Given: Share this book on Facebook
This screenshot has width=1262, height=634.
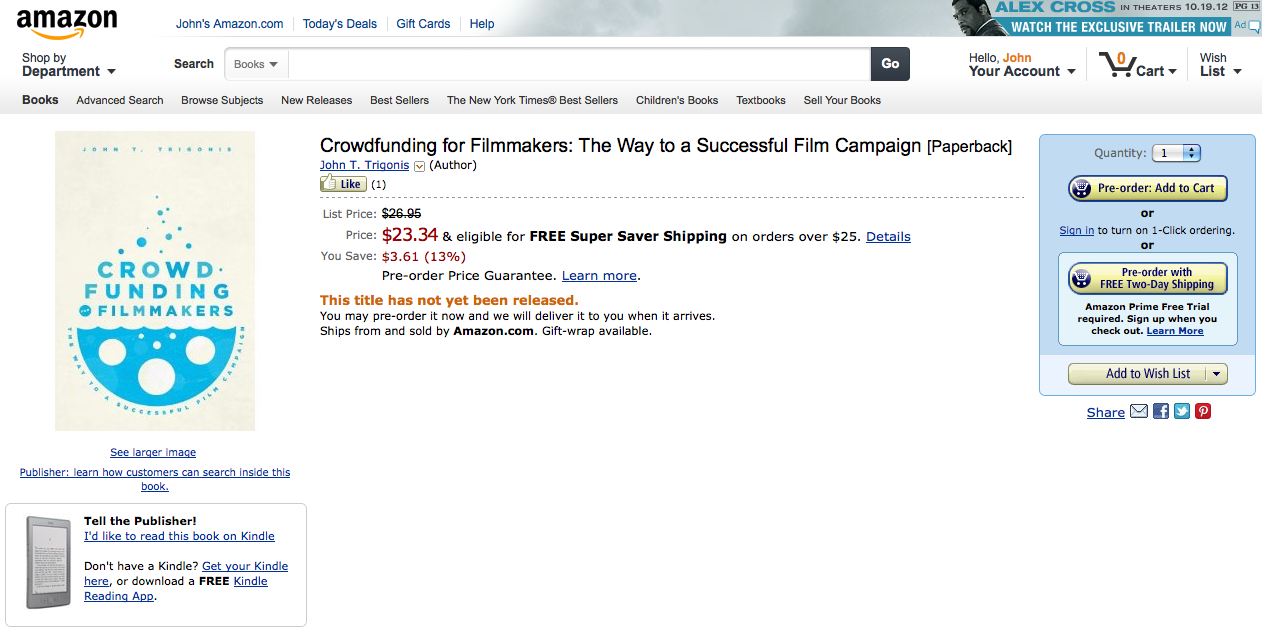Looking at the screenshot, I should [x=1161, y=411].
